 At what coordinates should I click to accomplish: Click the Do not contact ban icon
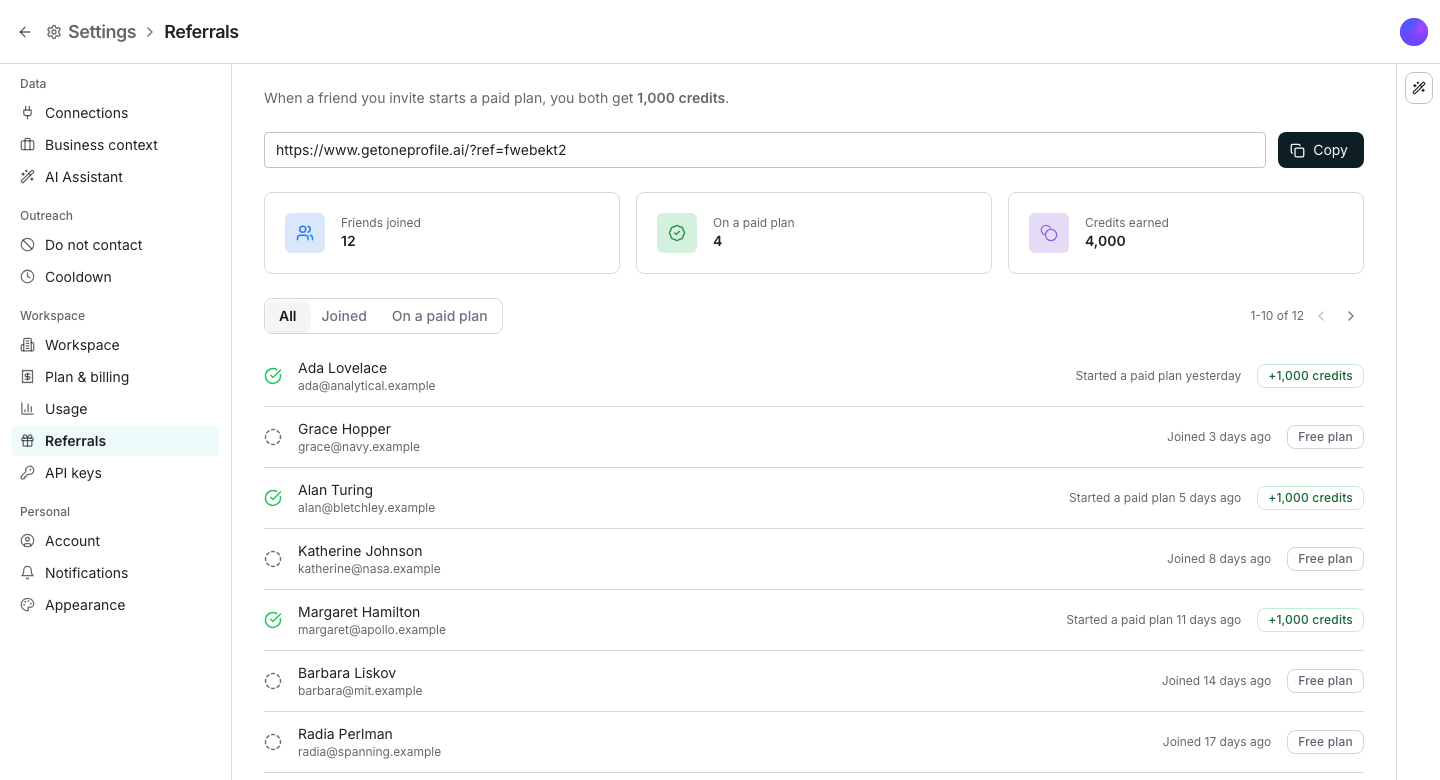tap(28, 245)
